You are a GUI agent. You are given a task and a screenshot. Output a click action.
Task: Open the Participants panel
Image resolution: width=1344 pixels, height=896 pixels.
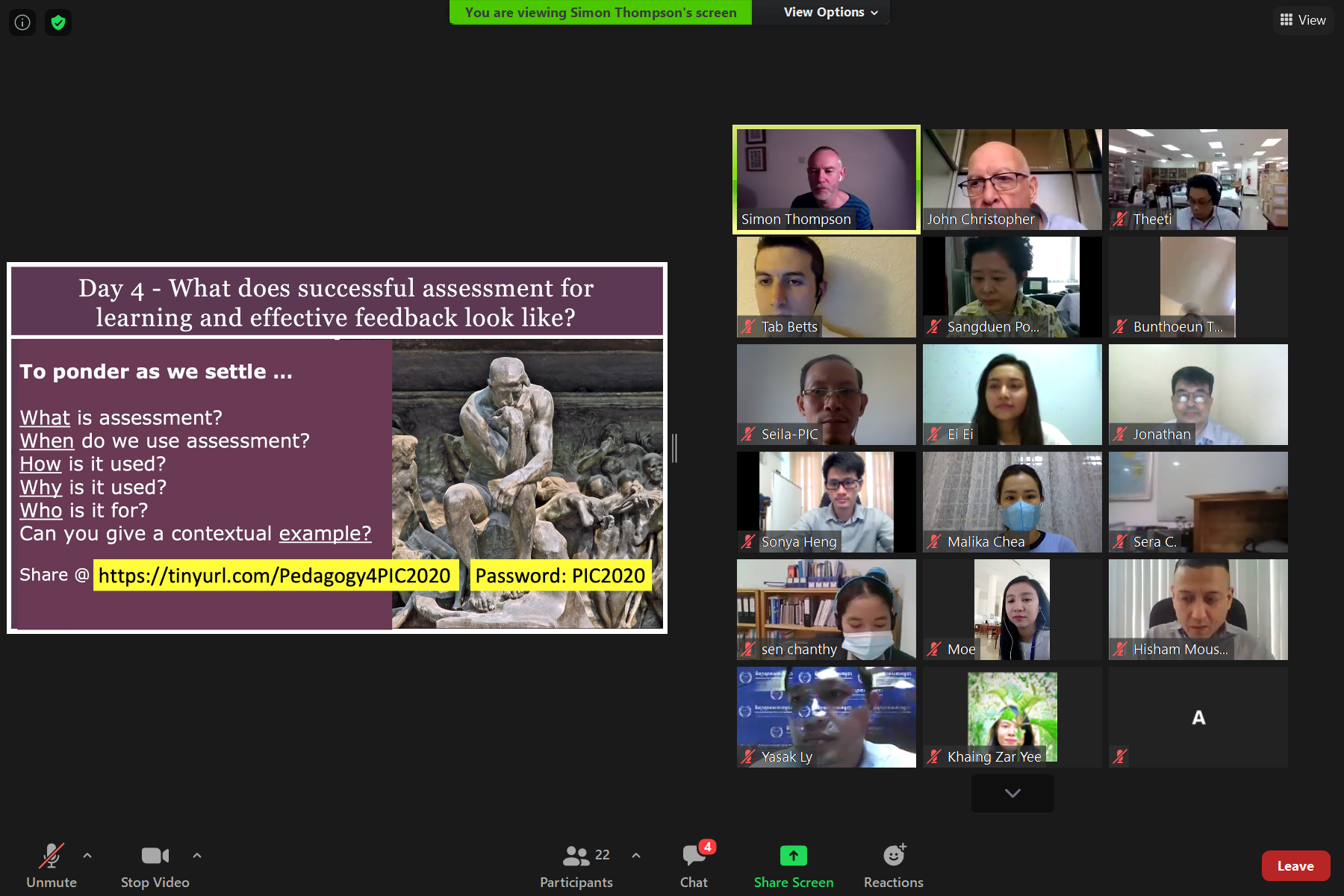tap(576, 866)
